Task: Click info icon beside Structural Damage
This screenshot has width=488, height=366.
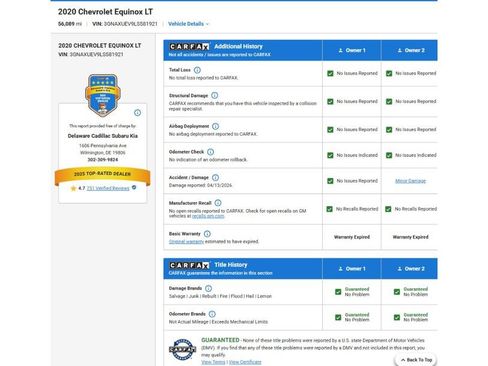Action: point(215,95)
